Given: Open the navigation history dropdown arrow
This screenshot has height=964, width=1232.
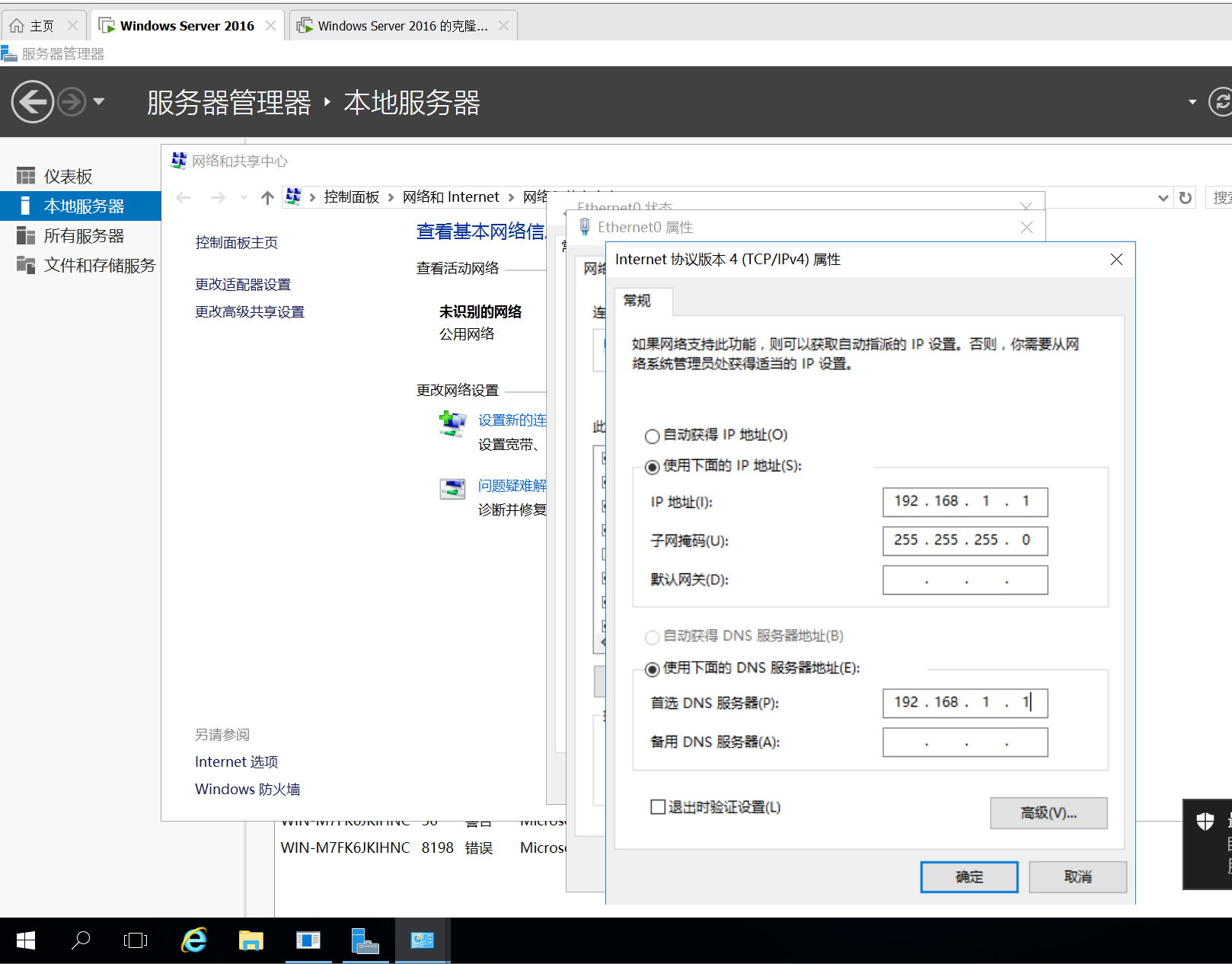Looking at the screenshot, I should click(x=98, y=101).
